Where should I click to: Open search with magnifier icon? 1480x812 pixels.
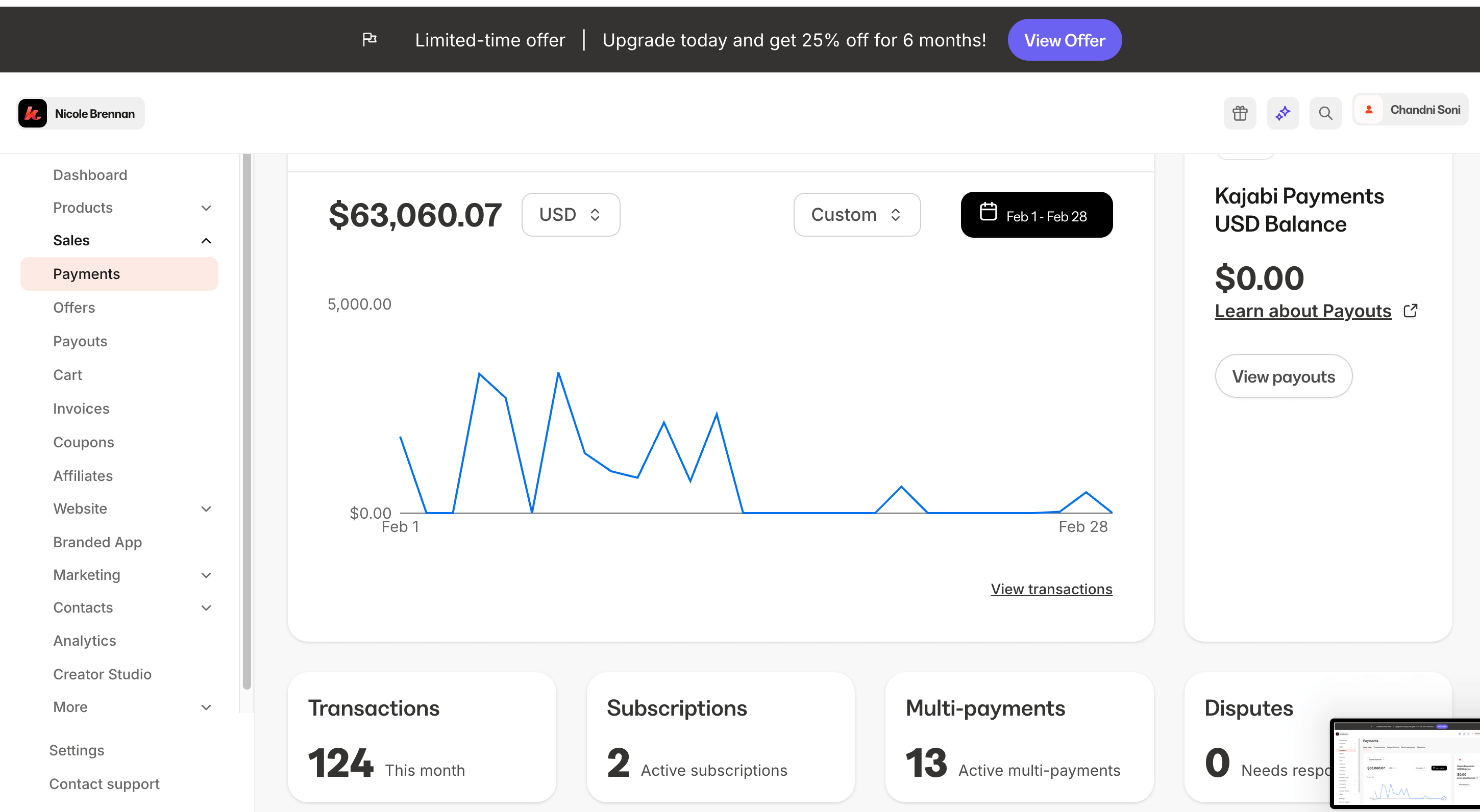[1325, 113]
